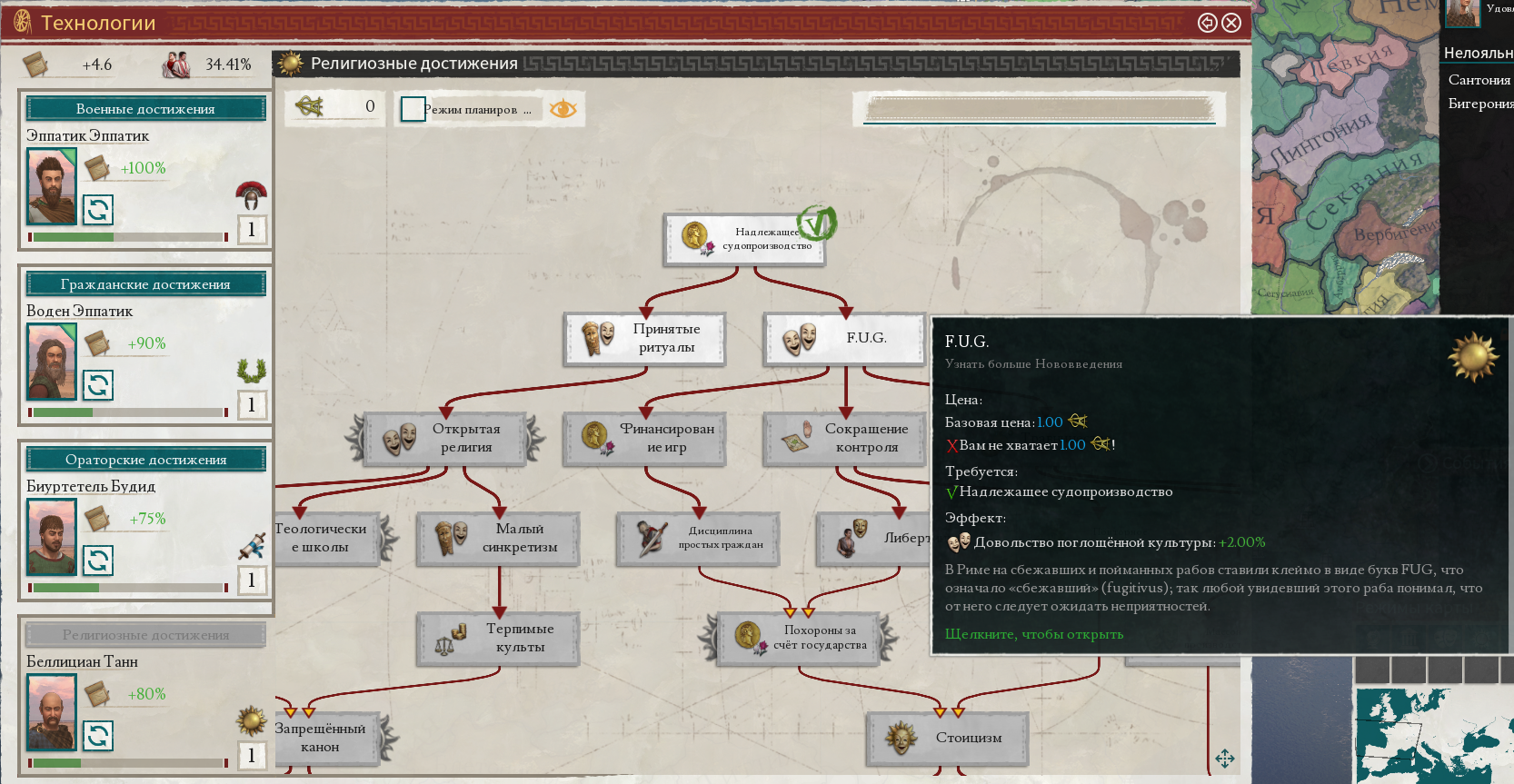Screen dimensions: 1514x784
Task: Click the red-crested helmet military icon
Action: click(x=252, y=195)
